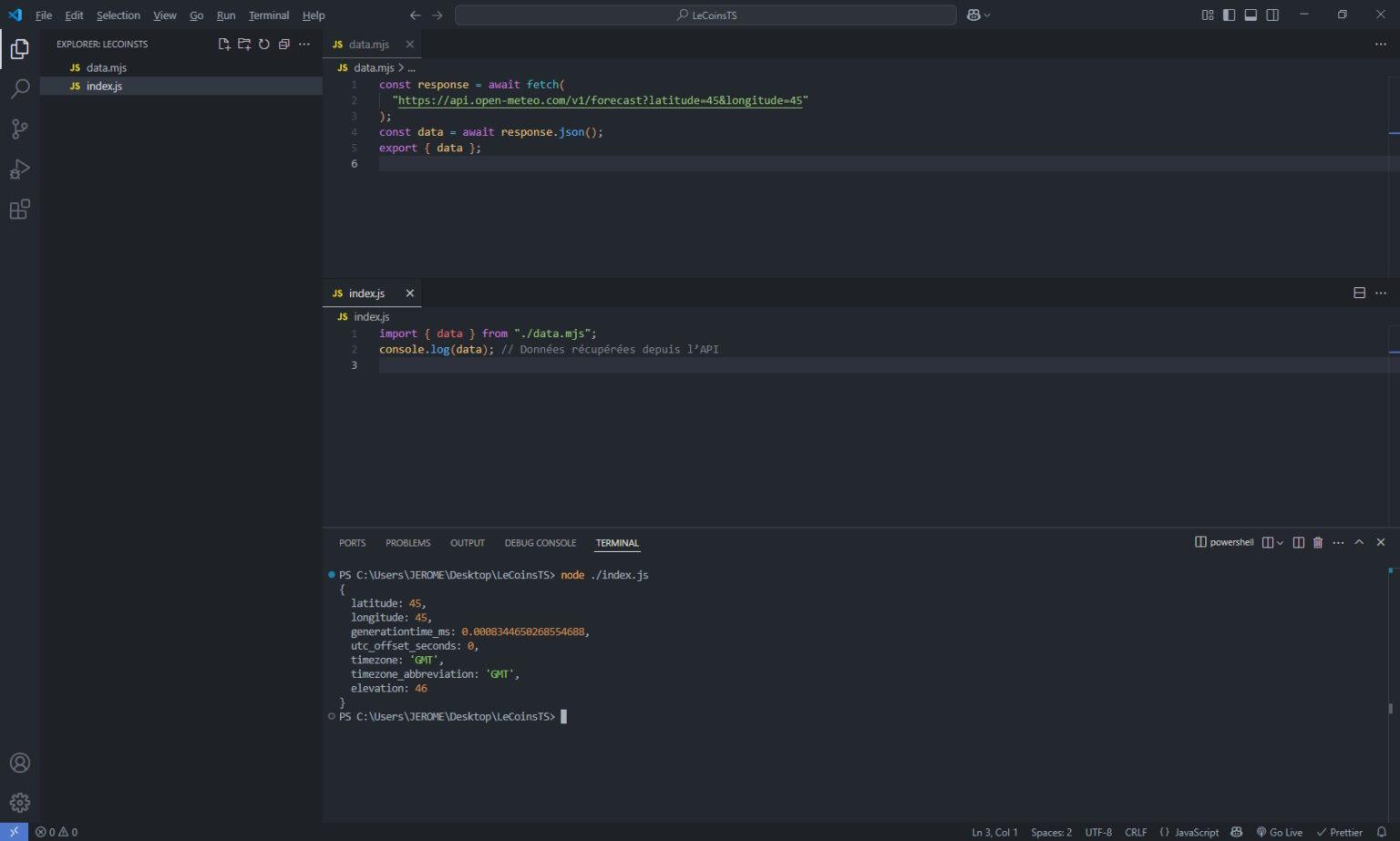Collapse all folders in Explorer

(284, 44)
